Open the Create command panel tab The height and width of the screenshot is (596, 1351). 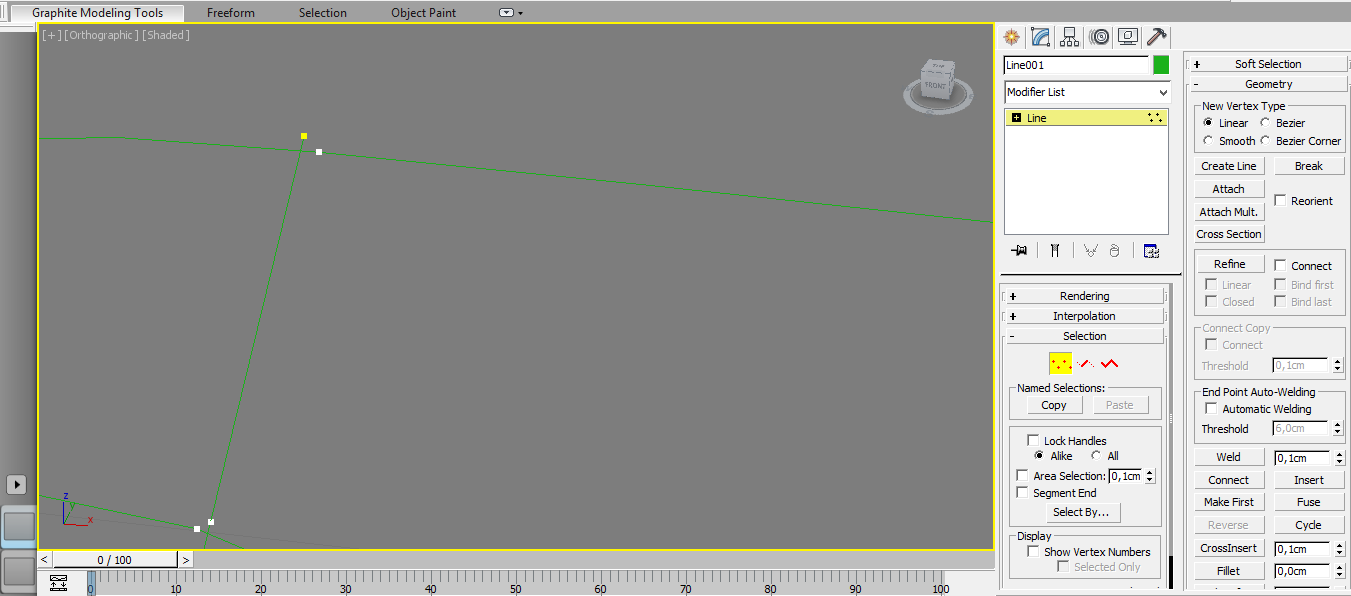click(x=1011, y=37)
